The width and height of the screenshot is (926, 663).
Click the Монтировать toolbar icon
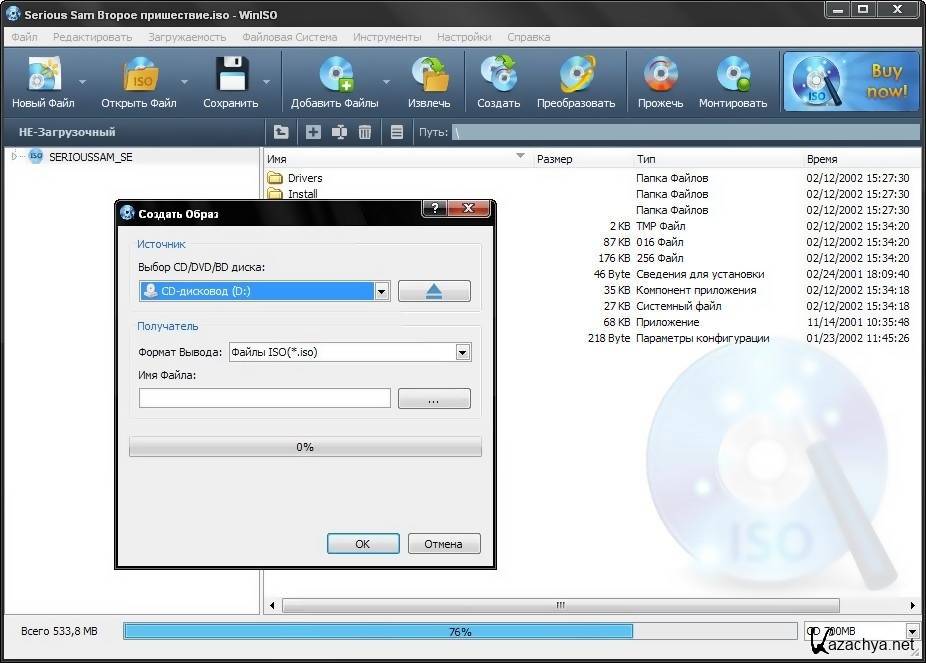732,78
